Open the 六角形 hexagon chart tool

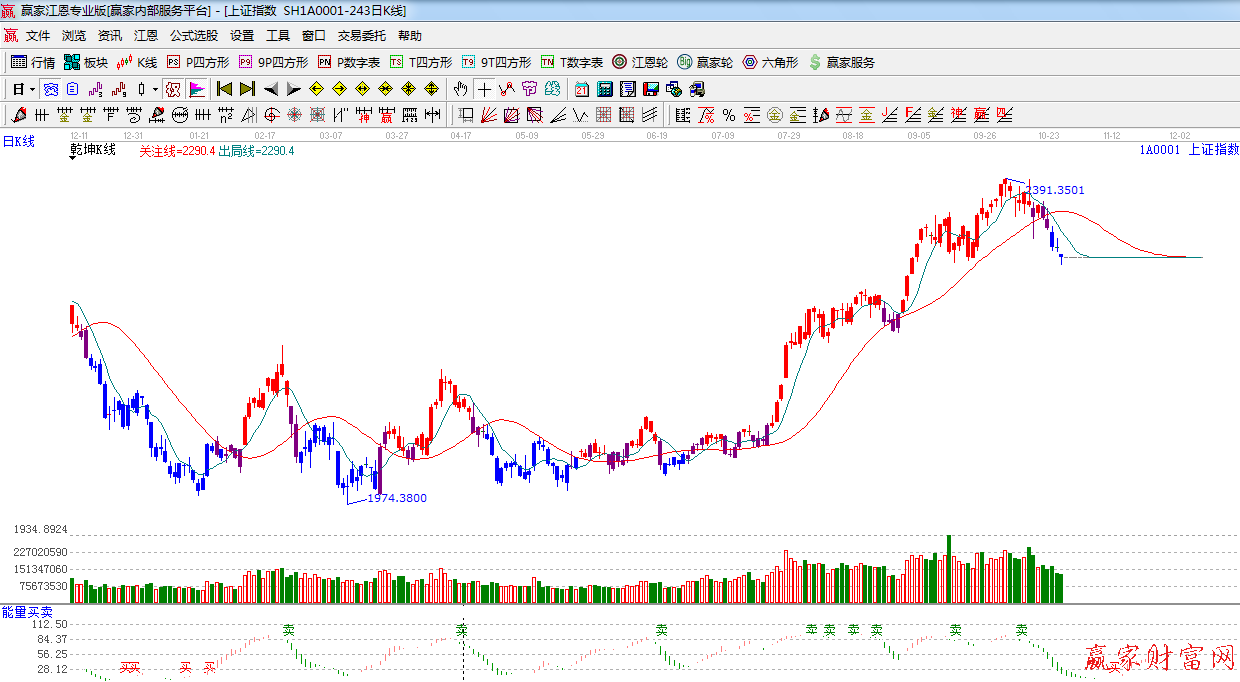770,62
